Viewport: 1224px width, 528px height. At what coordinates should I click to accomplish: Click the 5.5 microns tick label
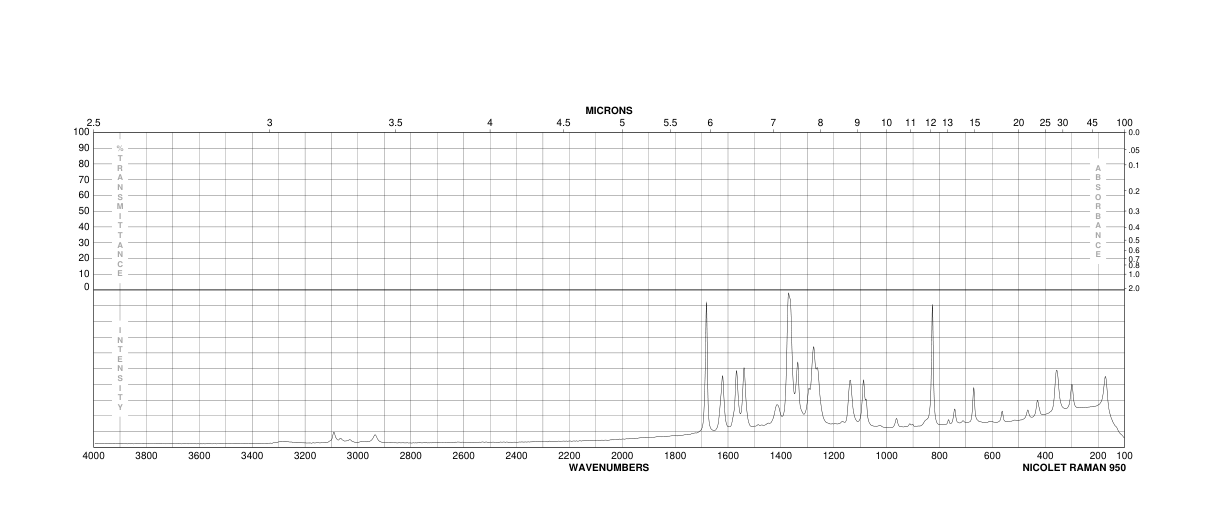coord(670,122)
